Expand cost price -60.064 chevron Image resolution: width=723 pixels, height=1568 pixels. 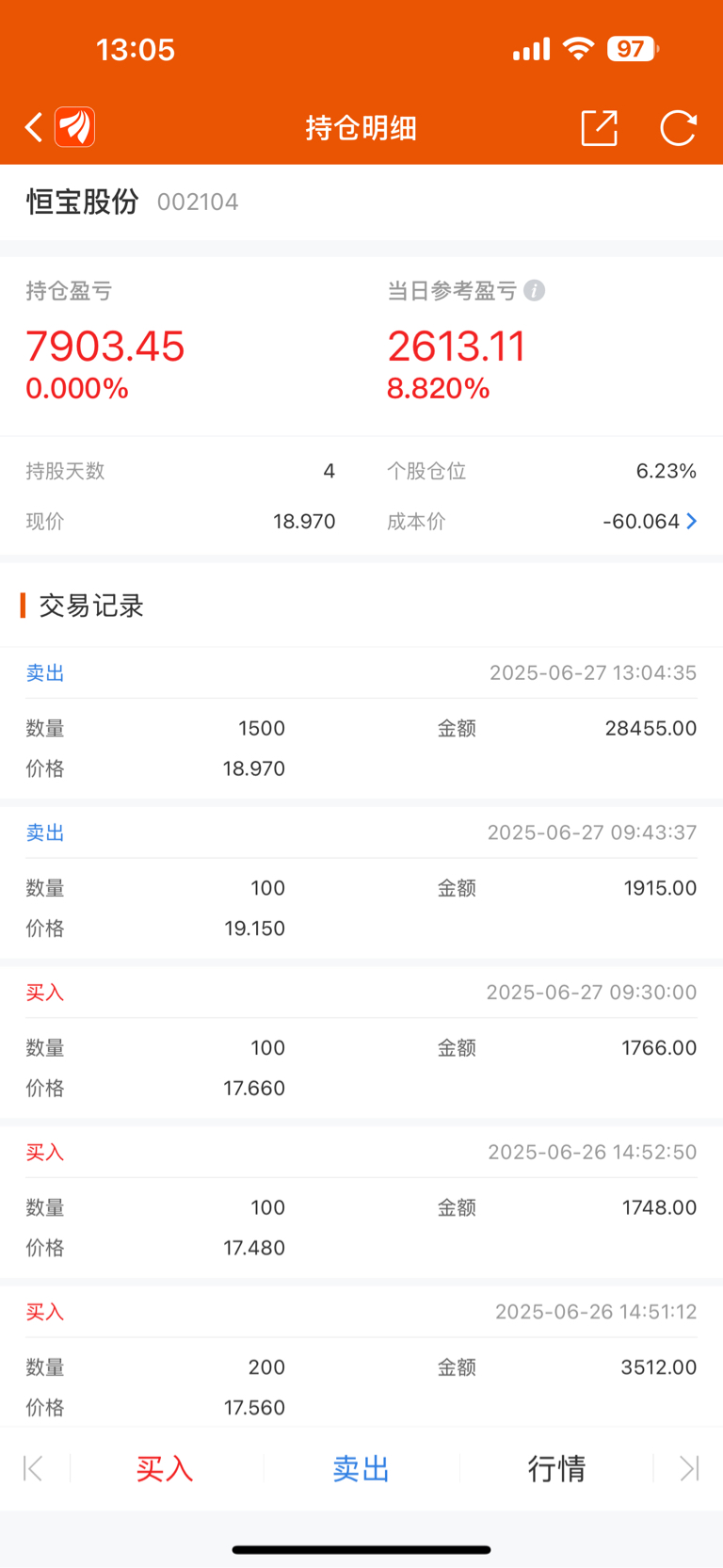click(x=692, y=521)
